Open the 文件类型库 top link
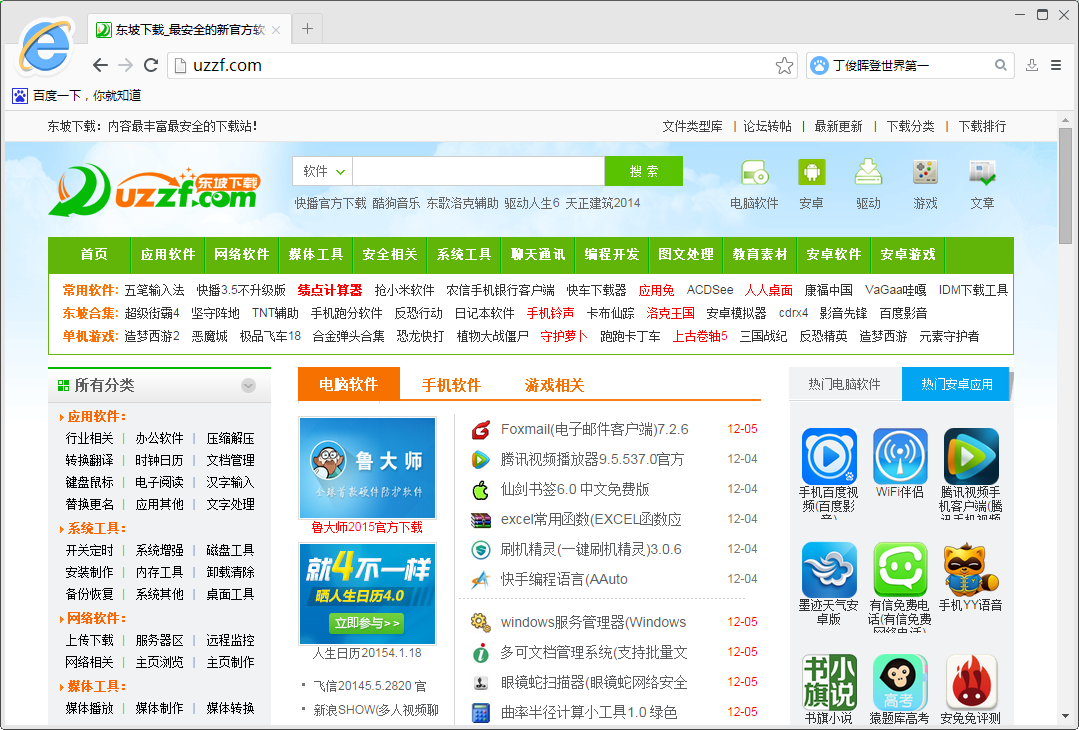Viewport: 1079px width, 730px height. [x=692, y=127]
